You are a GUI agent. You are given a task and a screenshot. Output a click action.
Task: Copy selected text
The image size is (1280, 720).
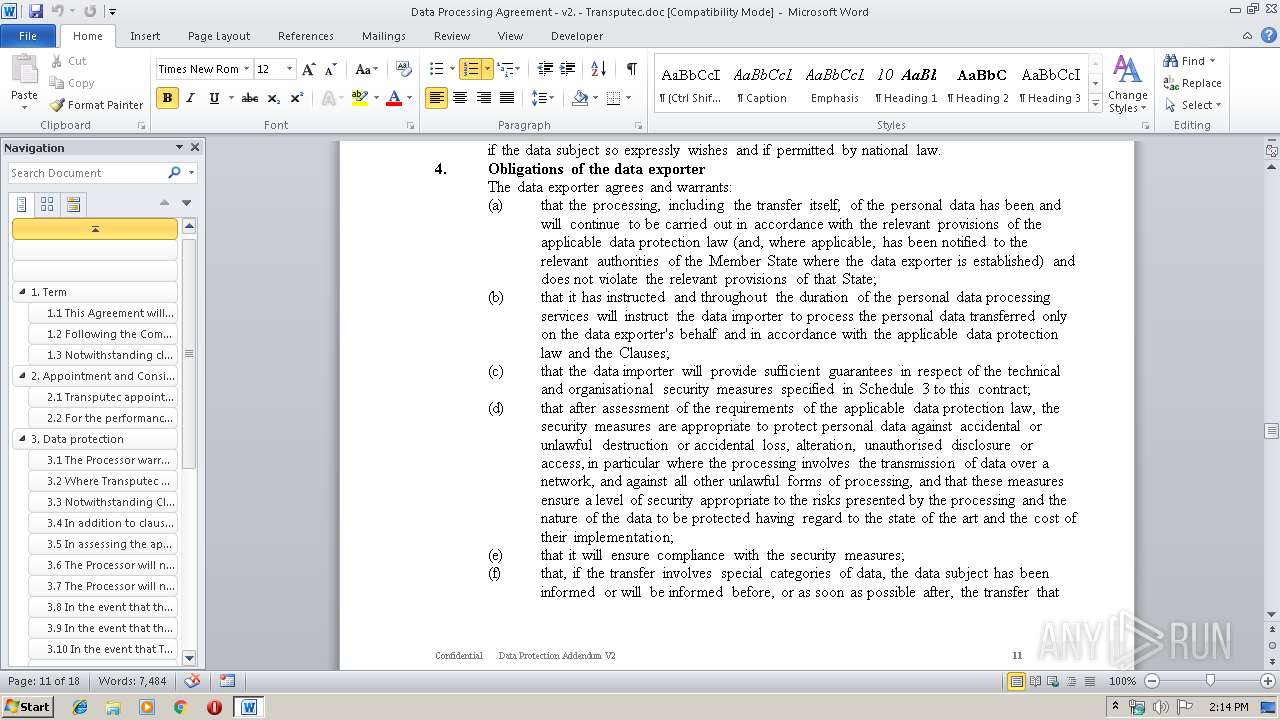pyautogui.click(x=72, y=83)
